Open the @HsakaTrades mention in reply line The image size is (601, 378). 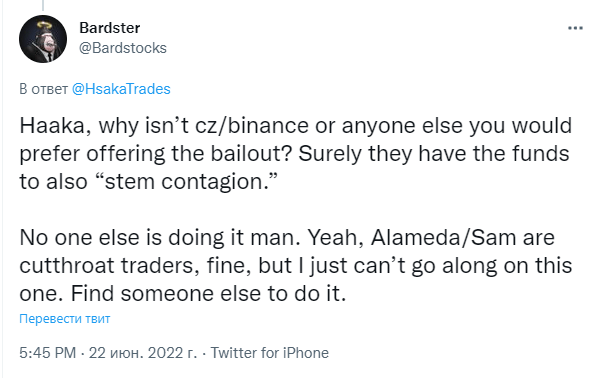[121, 89]
